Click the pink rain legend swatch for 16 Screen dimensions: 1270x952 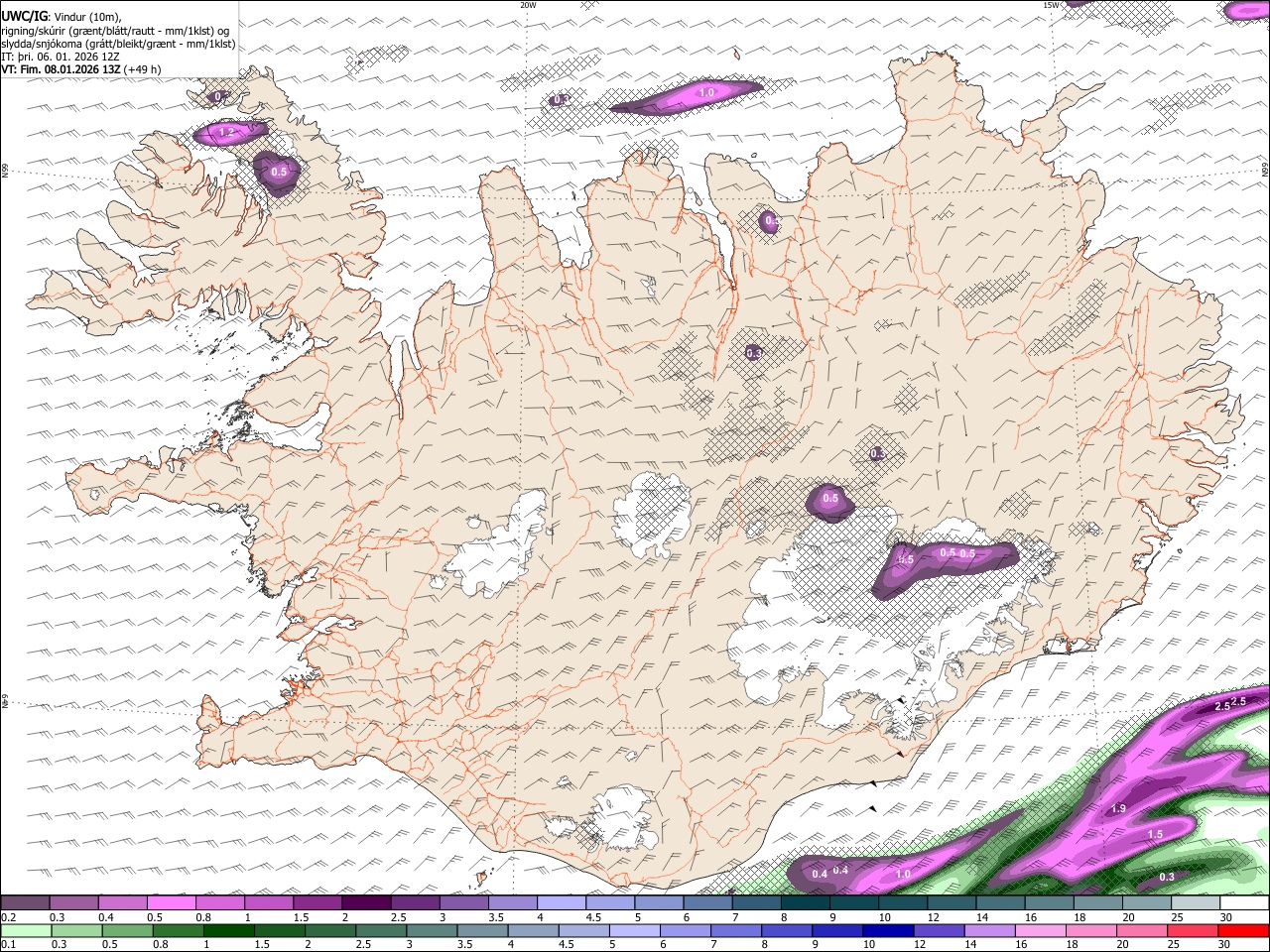tap(1040, 931)
